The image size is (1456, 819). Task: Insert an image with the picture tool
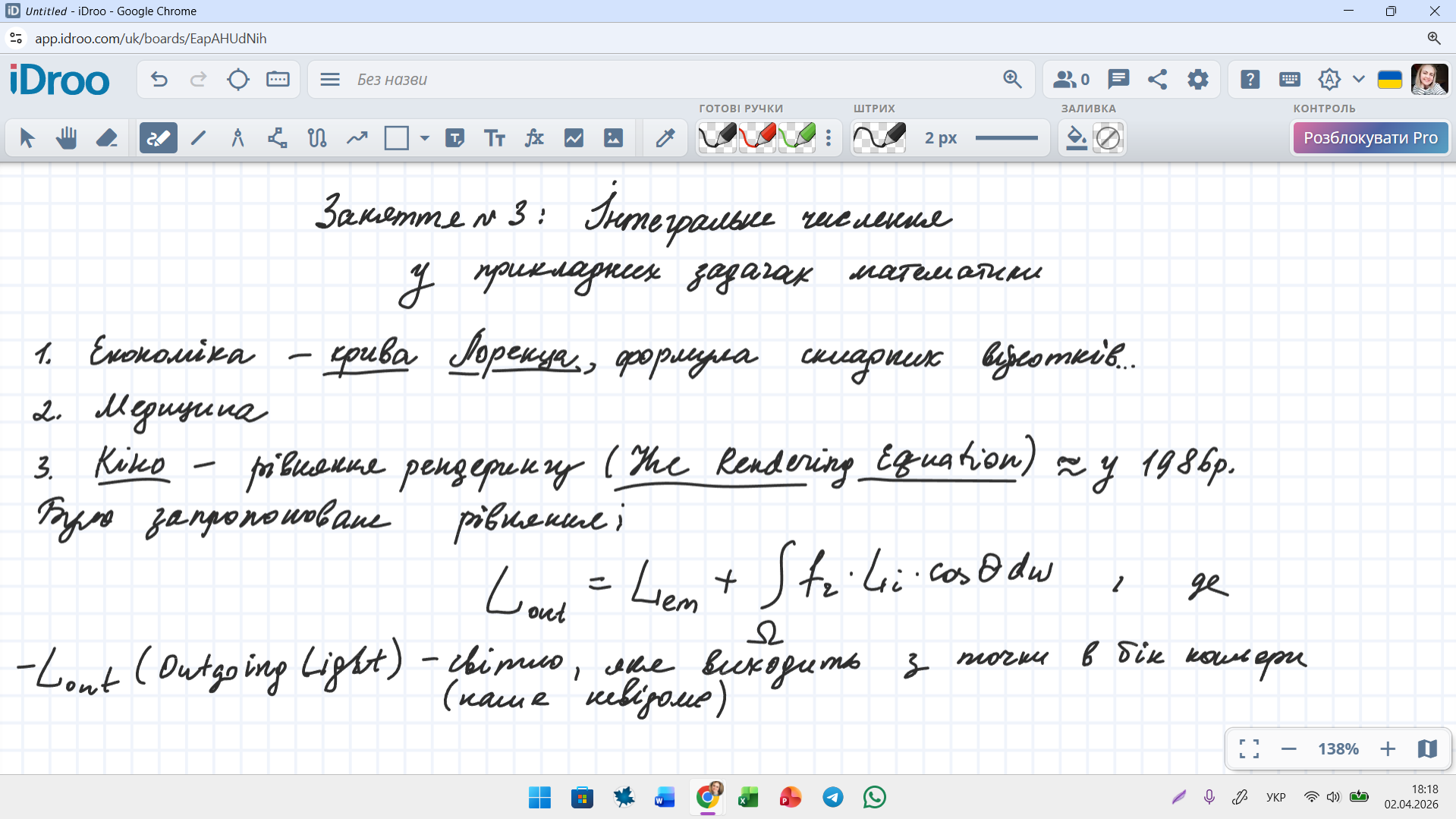[613, 138]
